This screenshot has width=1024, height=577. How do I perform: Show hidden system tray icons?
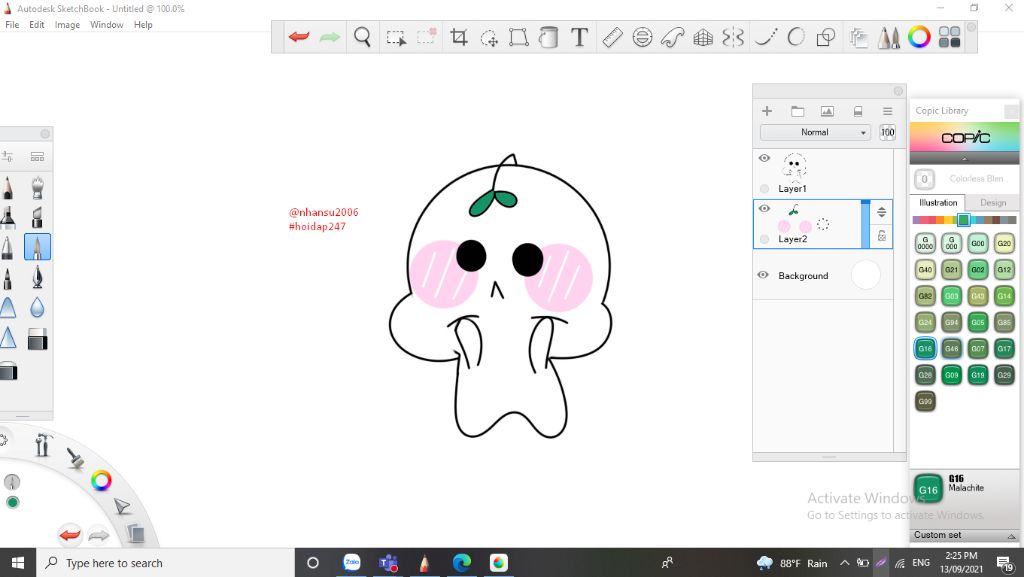(x=844, y=563)
